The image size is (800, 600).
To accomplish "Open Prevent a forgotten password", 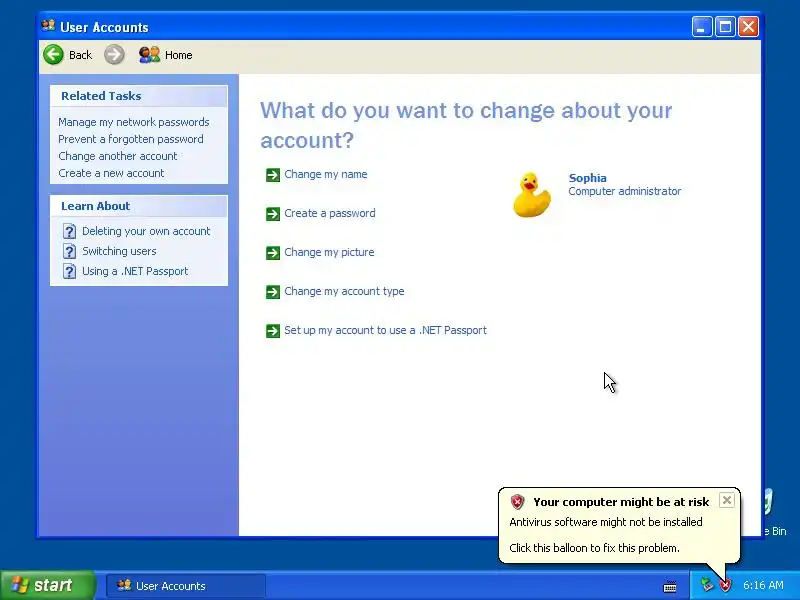I will (x=131, y=139).
